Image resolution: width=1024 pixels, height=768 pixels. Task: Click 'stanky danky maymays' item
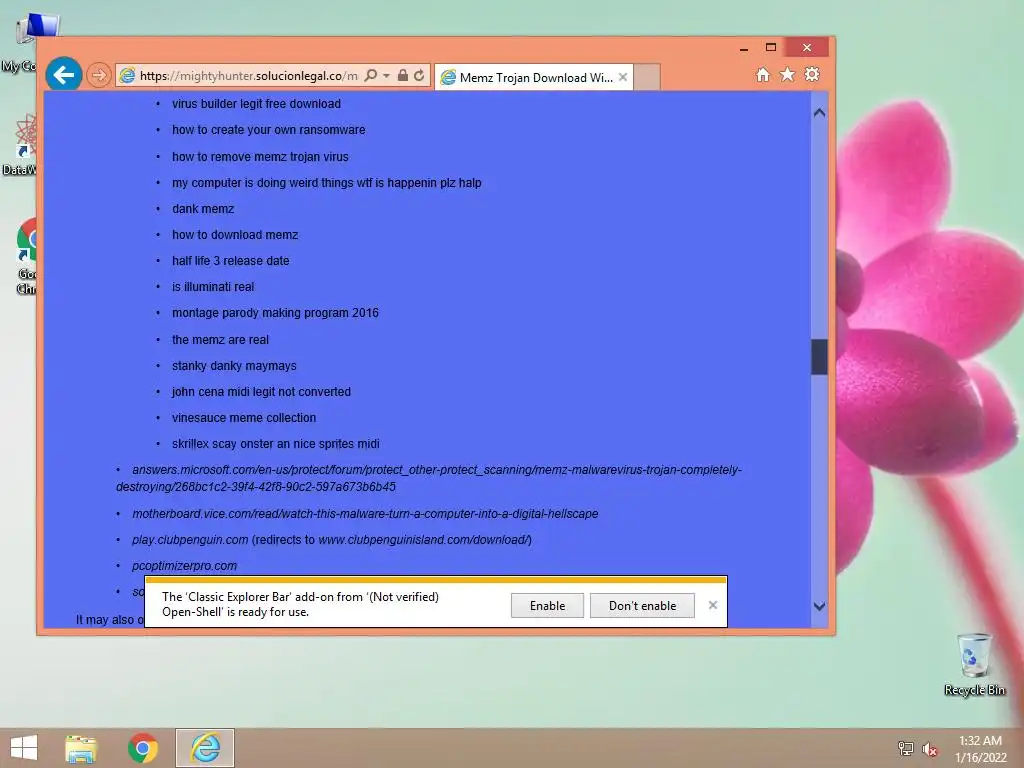(234, 366)
